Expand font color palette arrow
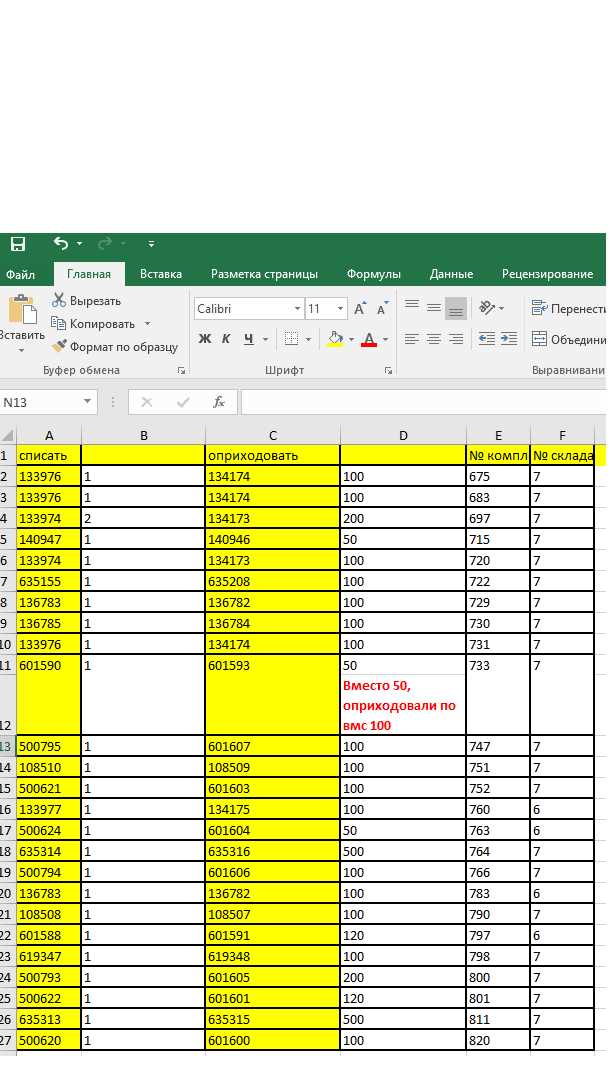 [385, 339]
